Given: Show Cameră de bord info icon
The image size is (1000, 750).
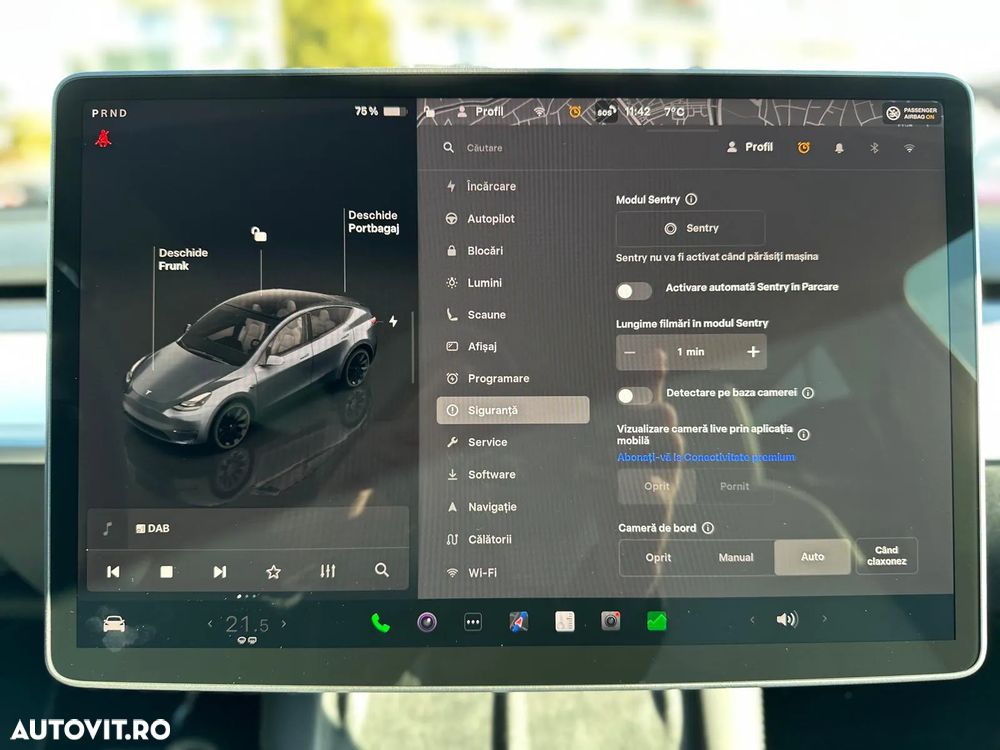Looking at the screenshot, I should tap(708, 527).
